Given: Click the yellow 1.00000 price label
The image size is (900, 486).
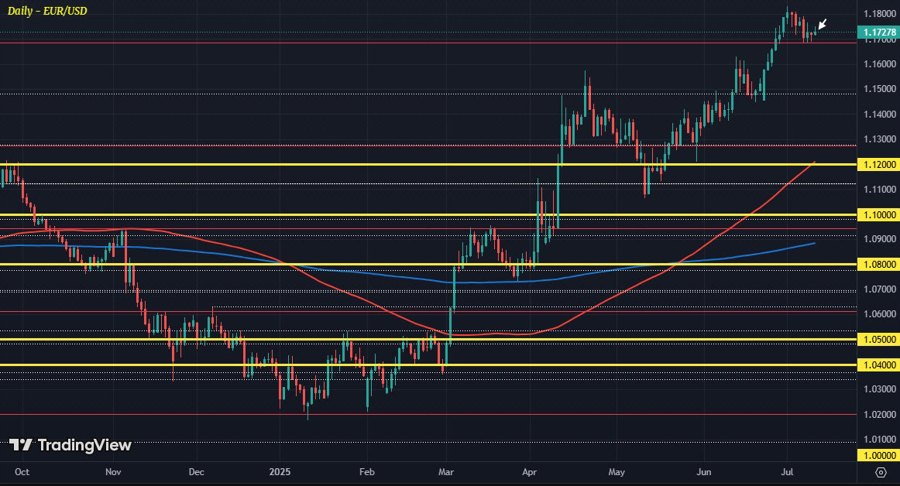Looking at the screenshot, I should tap(878, 455).
